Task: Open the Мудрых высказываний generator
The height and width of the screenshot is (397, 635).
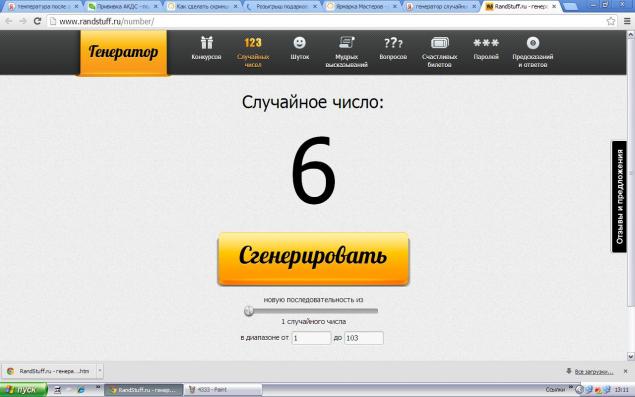Action: click(x=347, y=53)
